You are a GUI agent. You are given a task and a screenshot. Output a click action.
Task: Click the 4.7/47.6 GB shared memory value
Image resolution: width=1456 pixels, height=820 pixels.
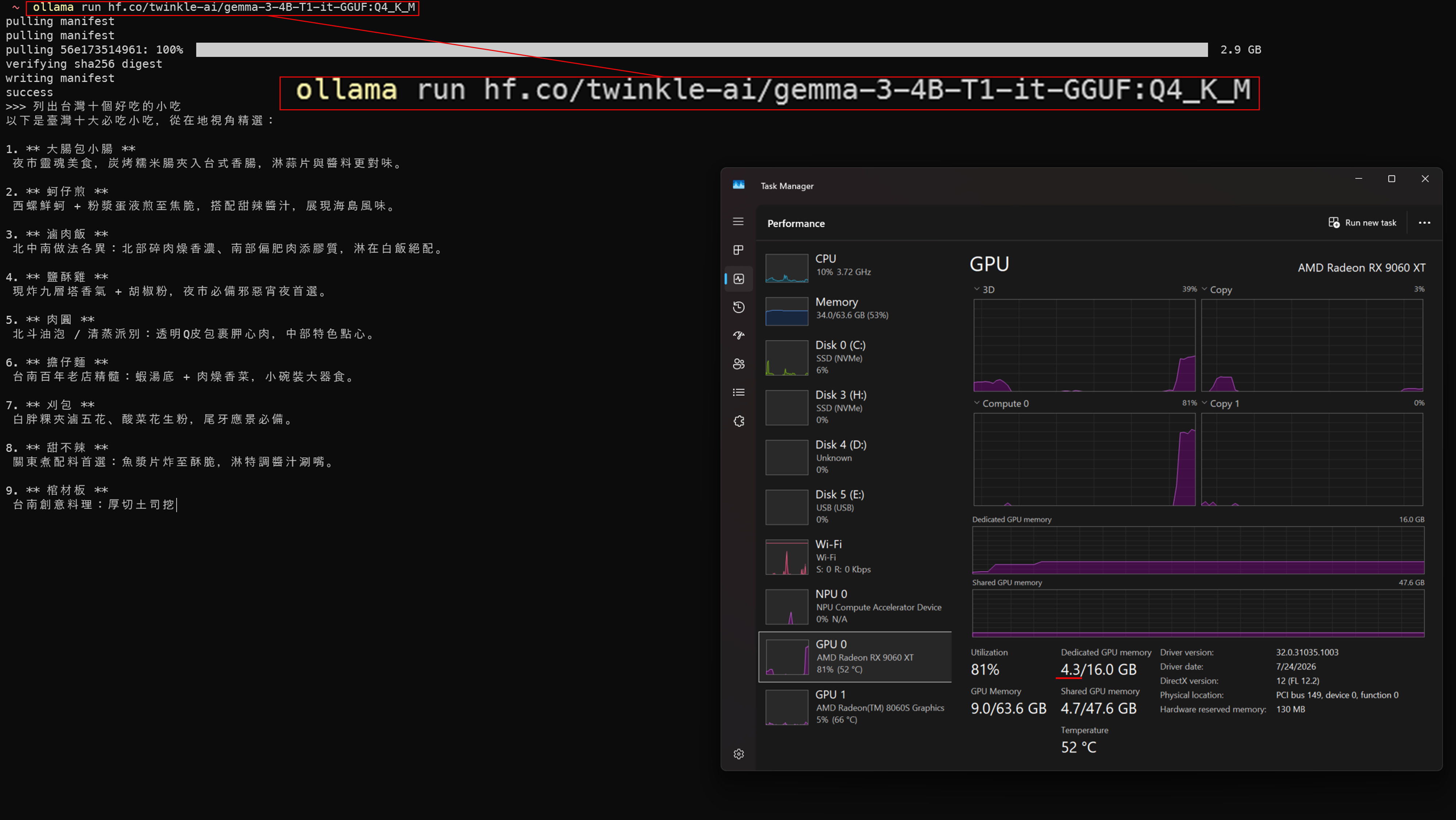pyautogui.click(x=1098, y=709)
